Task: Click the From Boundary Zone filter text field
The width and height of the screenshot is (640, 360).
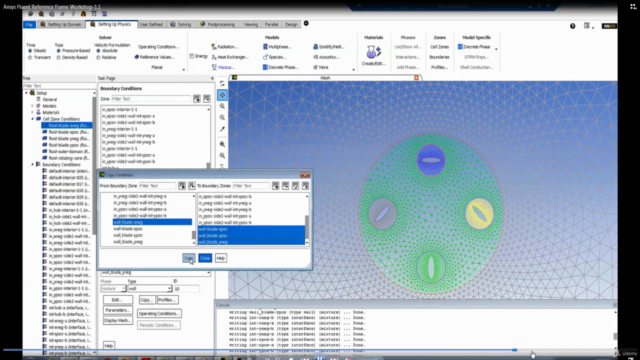Action: 158,186
